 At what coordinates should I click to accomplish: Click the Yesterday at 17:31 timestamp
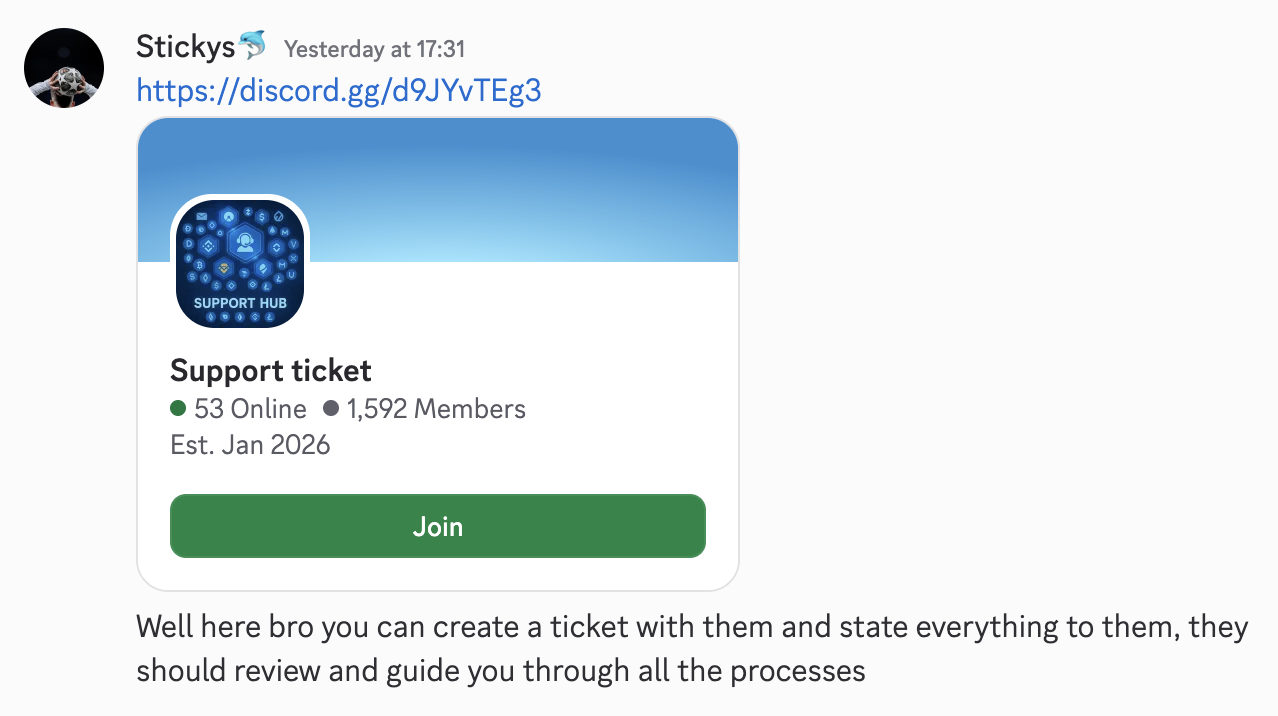click(374, 48)
